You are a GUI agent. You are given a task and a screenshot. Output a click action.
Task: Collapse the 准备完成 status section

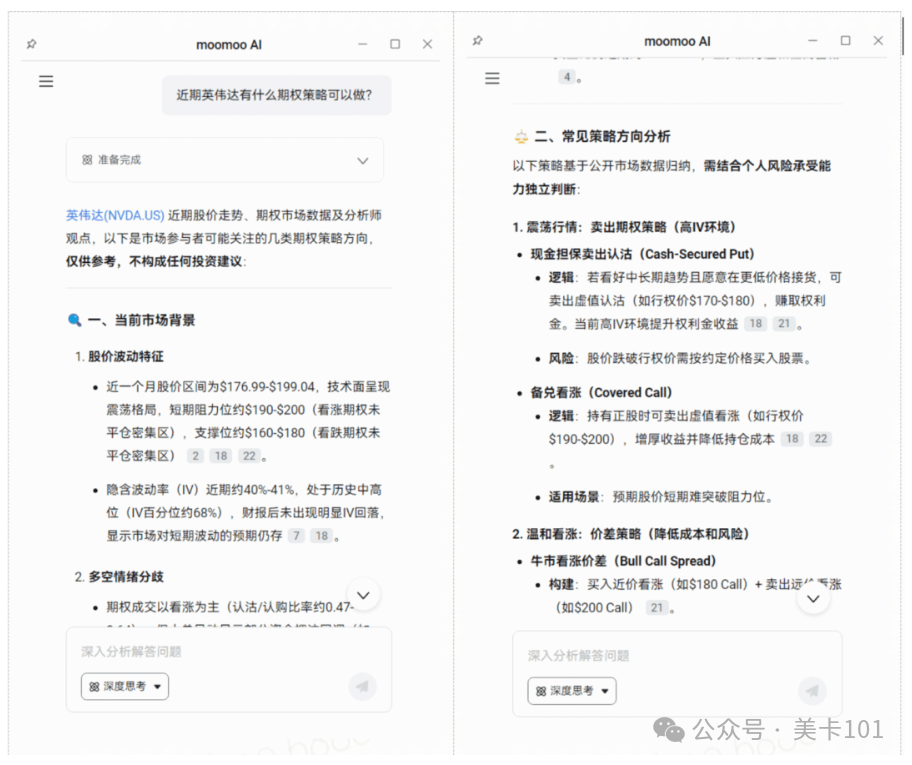pyautogui.click(x=362, y=159)
